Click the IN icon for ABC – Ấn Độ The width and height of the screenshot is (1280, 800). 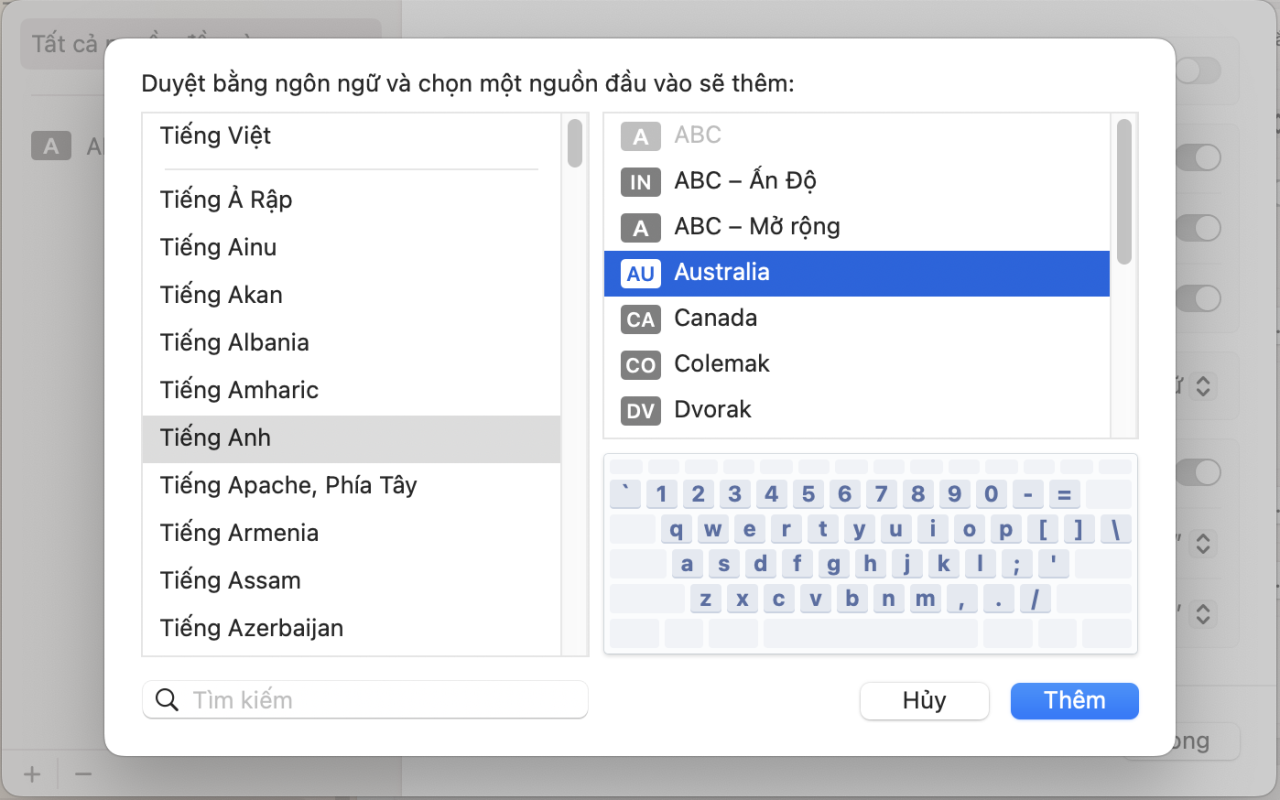640,181
